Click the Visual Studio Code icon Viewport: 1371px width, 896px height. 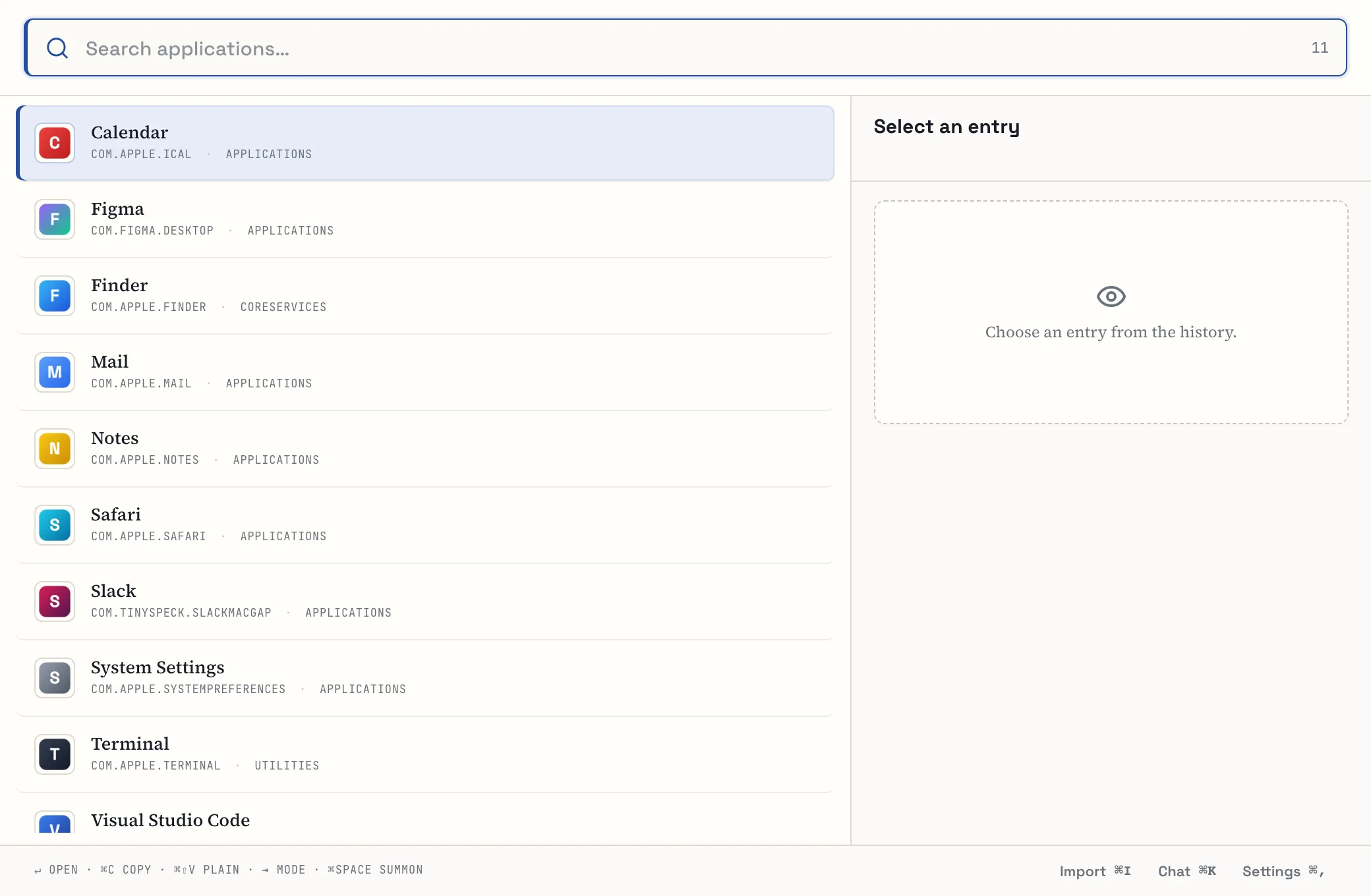(x=55, y=823)
